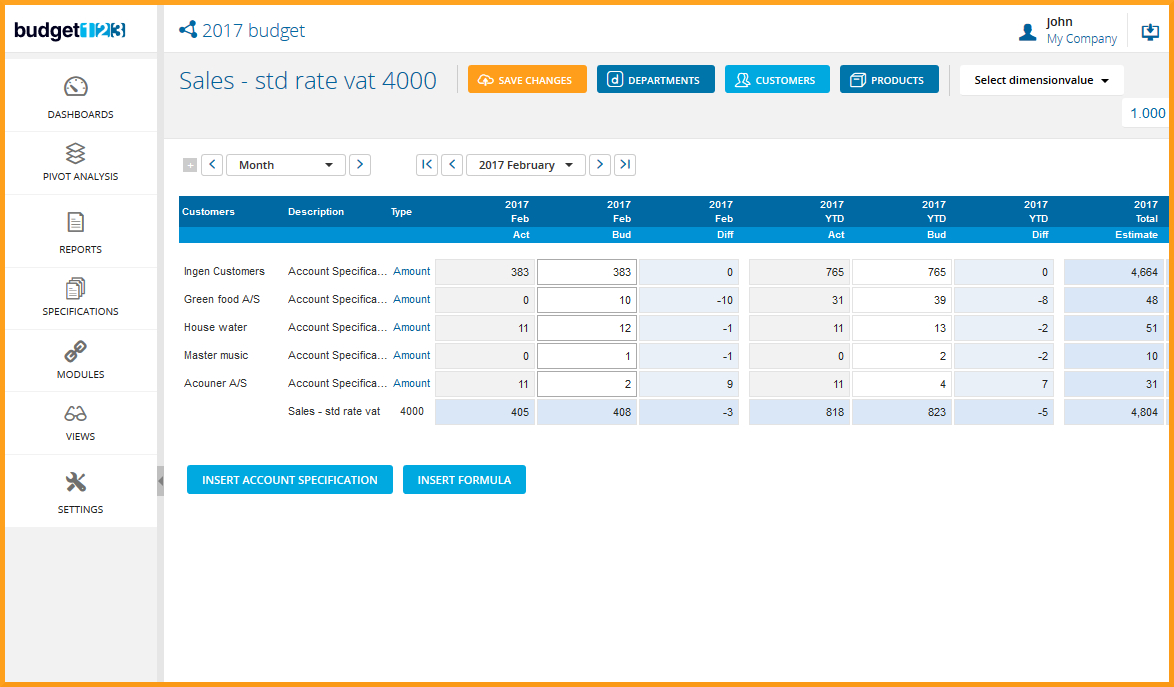This screenshot has width=1174, height=687.
Task: Jump to last period with skip-forward arrow
Action: 625,165
